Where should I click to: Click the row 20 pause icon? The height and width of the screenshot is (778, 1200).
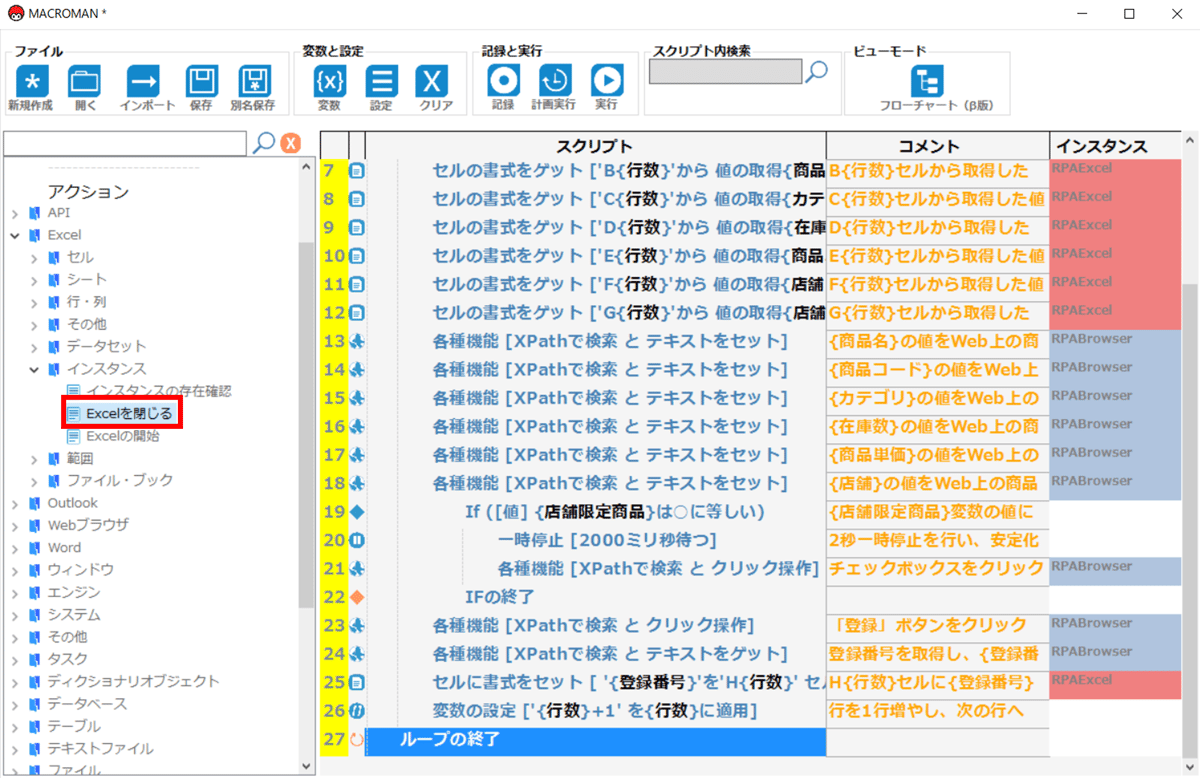[x=357, y=541]
